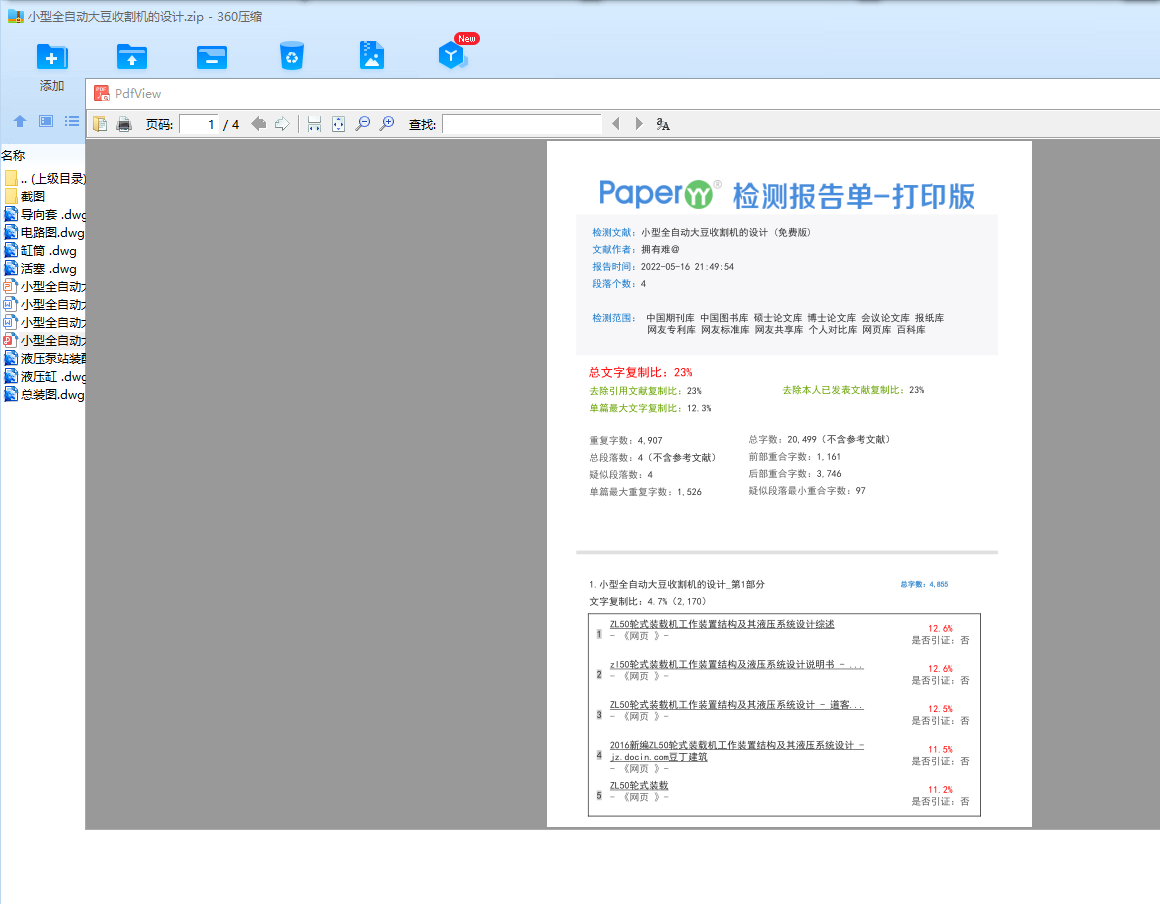Go to next PDF page arrow
The width and height of the screenshot is (1160, 904).
[x=282, y=124]
